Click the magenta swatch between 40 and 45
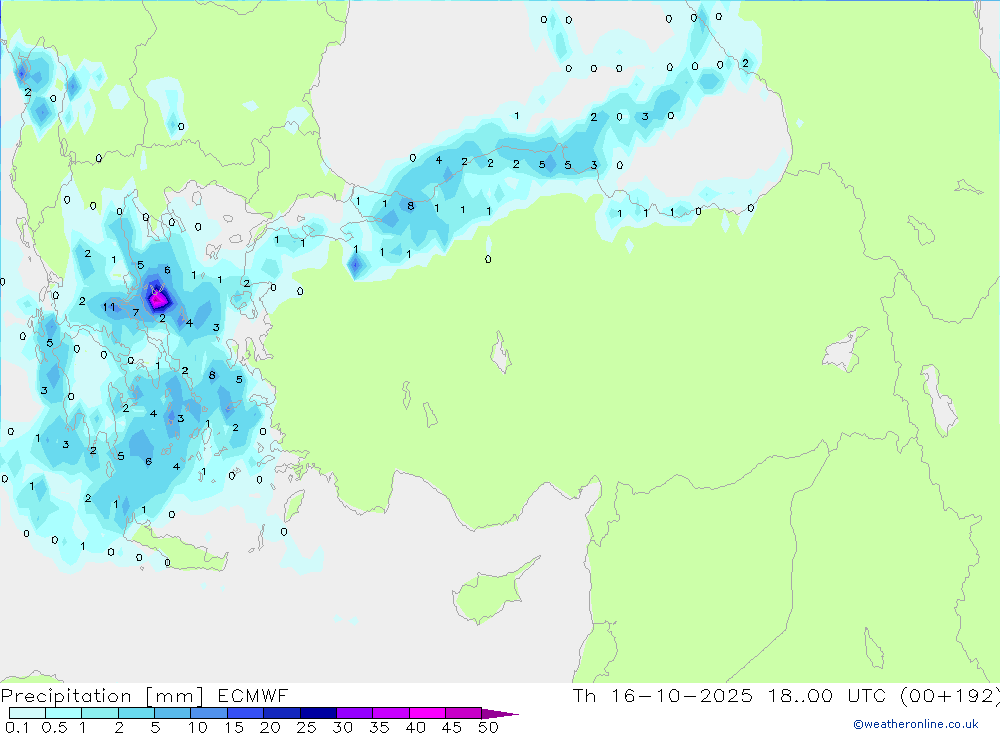Viewport: 1000px width, 733px height. pyautogui.click(x=427, y=713)
